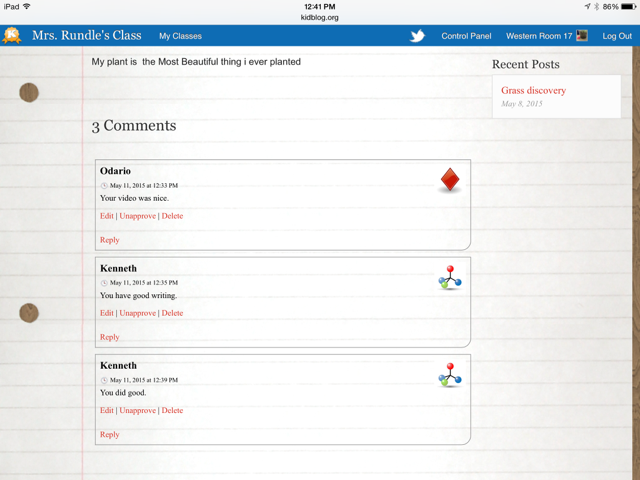The image size is (640, 480).
Task: Tap the clock icon on Odario's comment
Action: [104, 185]
